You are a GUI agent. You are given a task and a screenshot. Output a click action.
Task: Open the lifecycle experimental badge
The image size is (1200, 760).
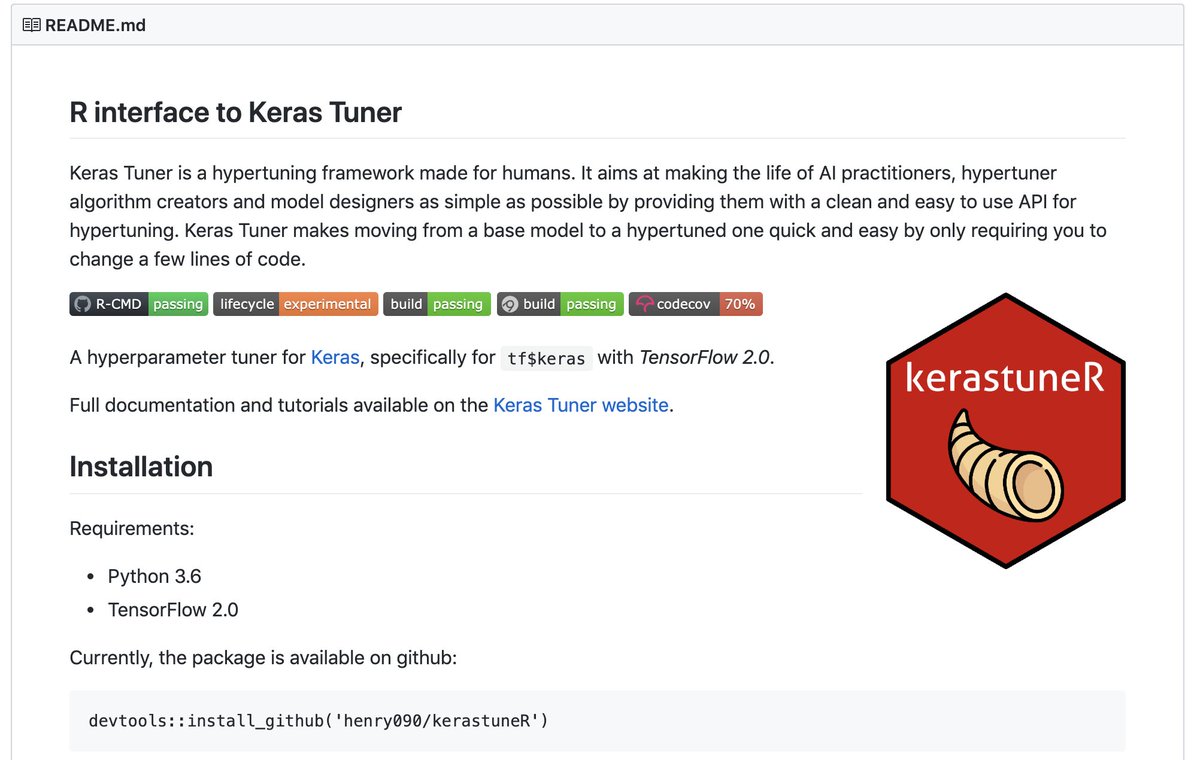tap(296, 304)
